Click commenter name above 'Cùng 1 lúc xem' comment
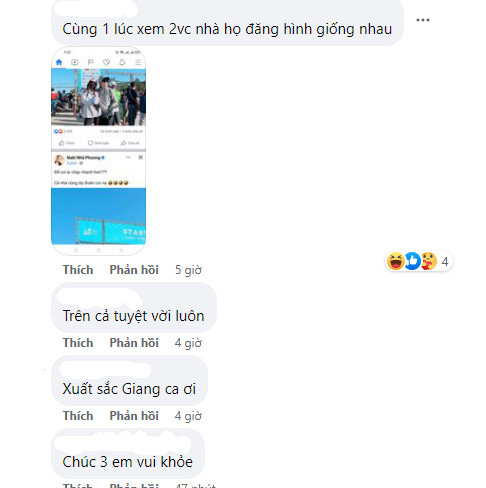 (96, 9)
